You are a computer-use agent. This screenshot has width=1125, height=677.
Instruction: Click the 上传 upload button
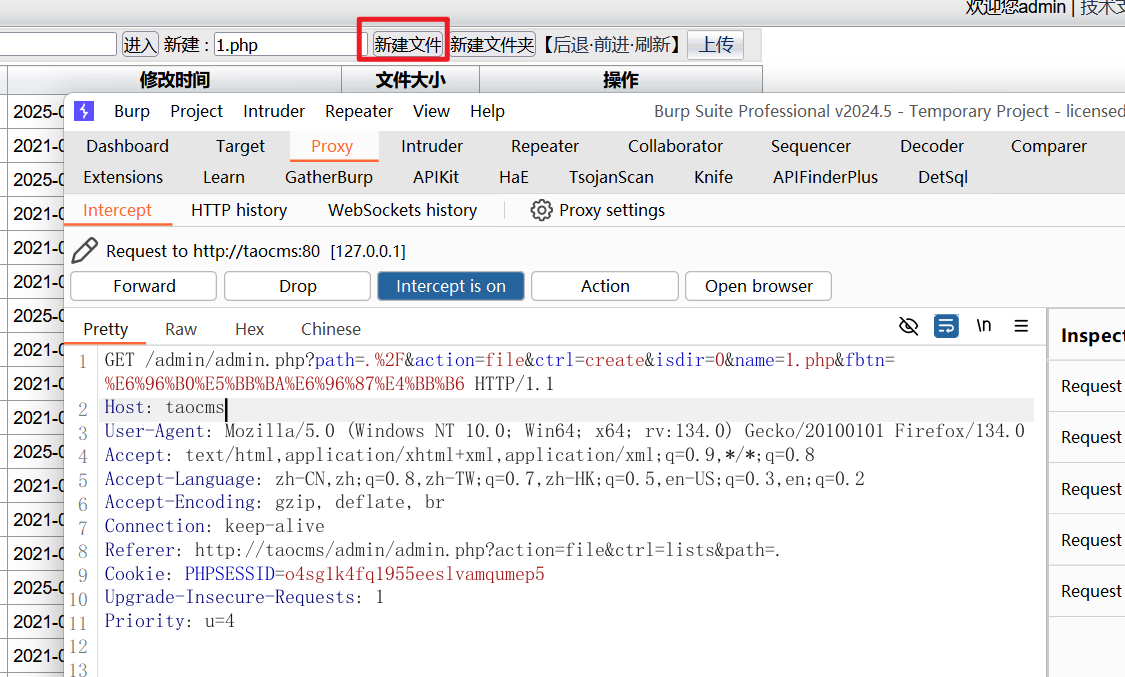[x=716, y=44]
